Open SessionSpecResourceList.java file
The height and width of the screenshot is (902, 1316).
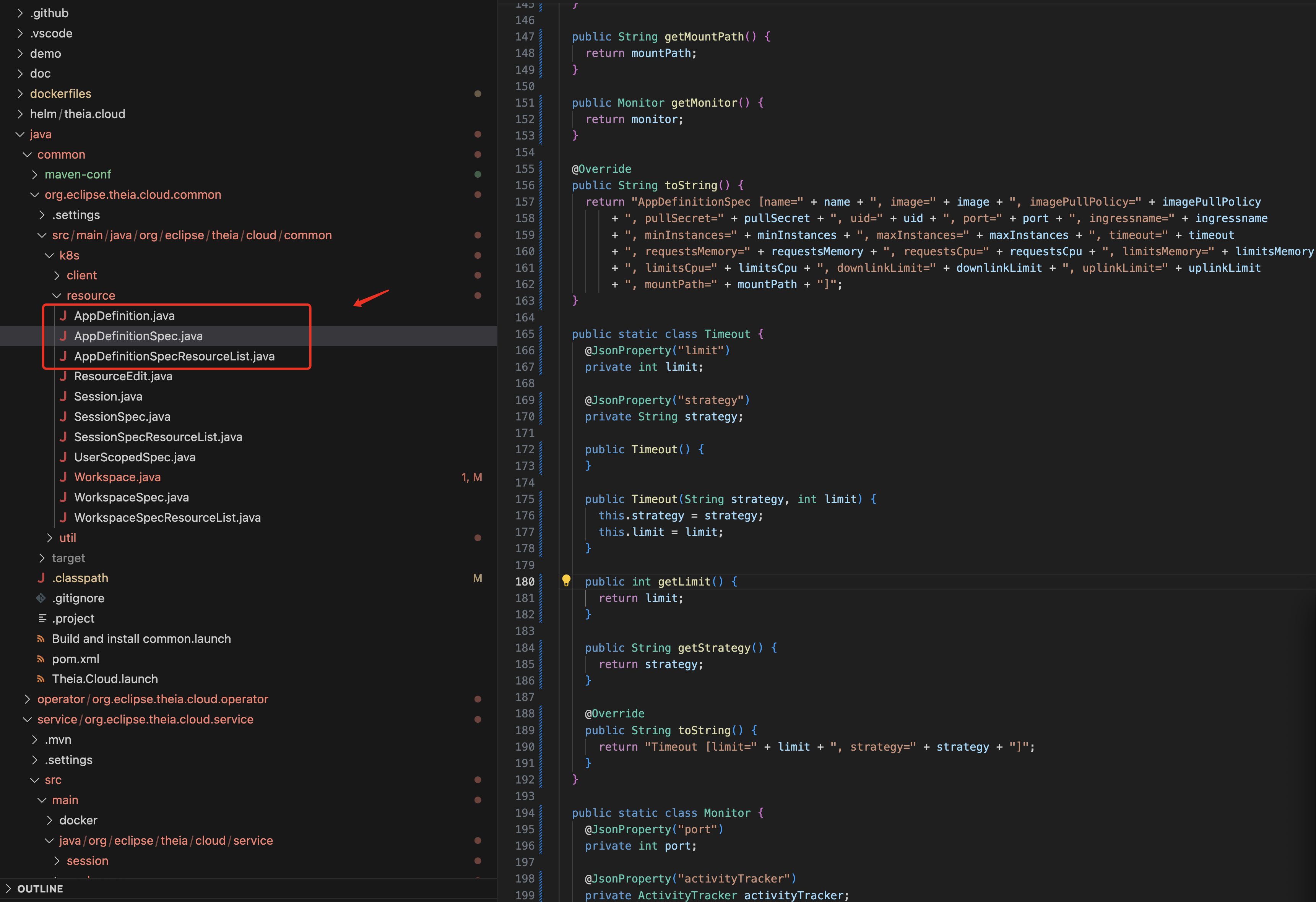[158, 436]
